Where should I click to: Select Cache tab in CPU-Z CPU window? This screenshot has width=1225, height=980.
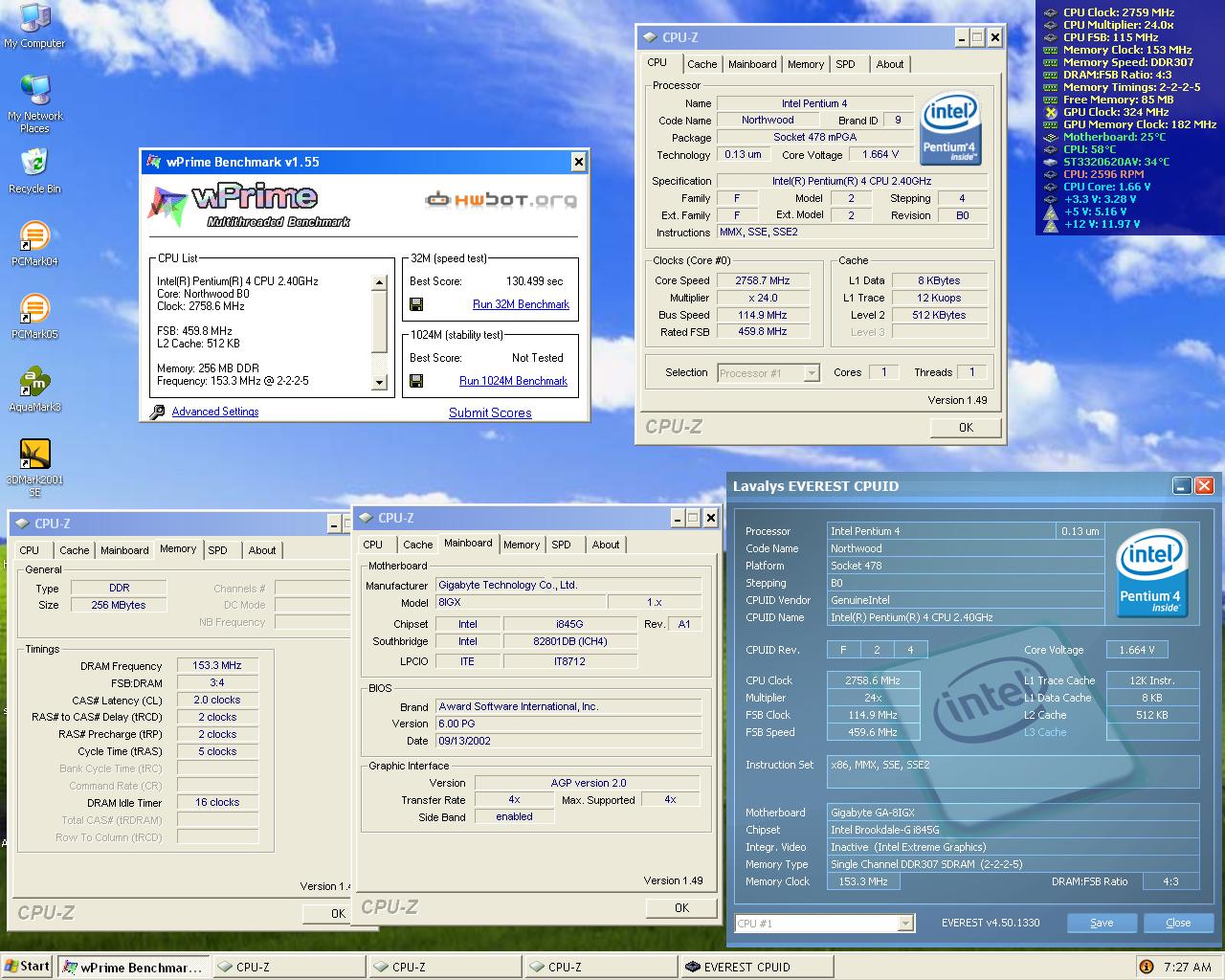point(702,64)
